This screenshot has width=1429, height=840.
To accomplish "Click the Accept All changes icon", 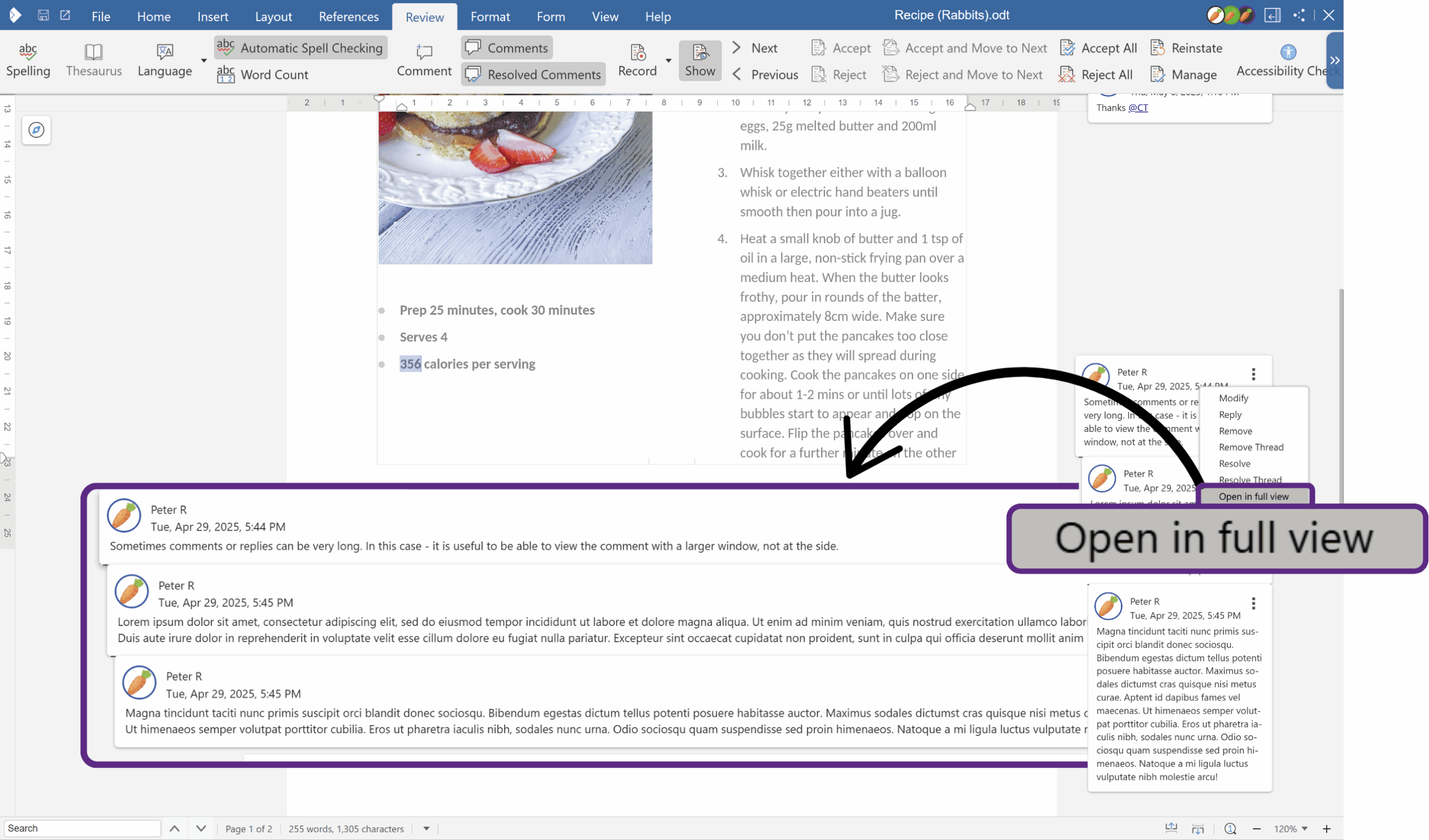I will point(1067,48).
